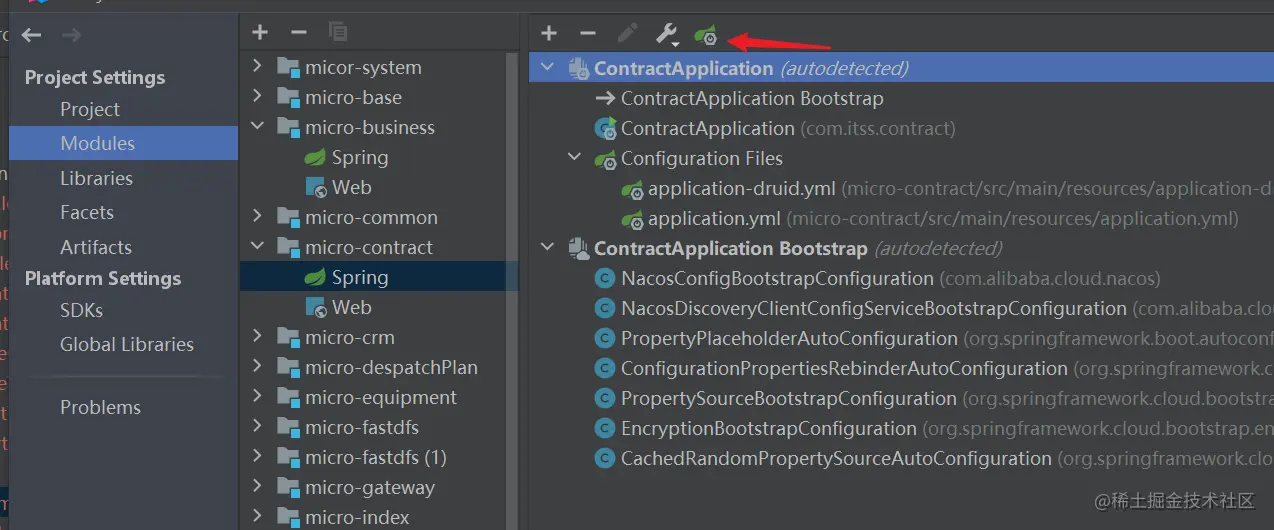The height and width of the screenshot is (530, 1274).
Task: Open the wrench settings dropdown
Action: click(x=667, y=34)
